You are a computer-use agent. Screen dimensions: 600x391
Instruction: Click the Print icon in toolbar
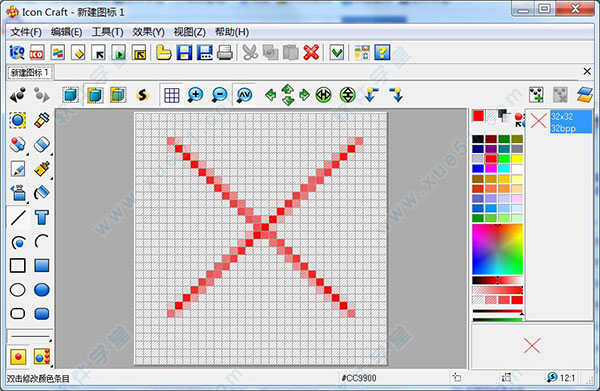[225, 52]
